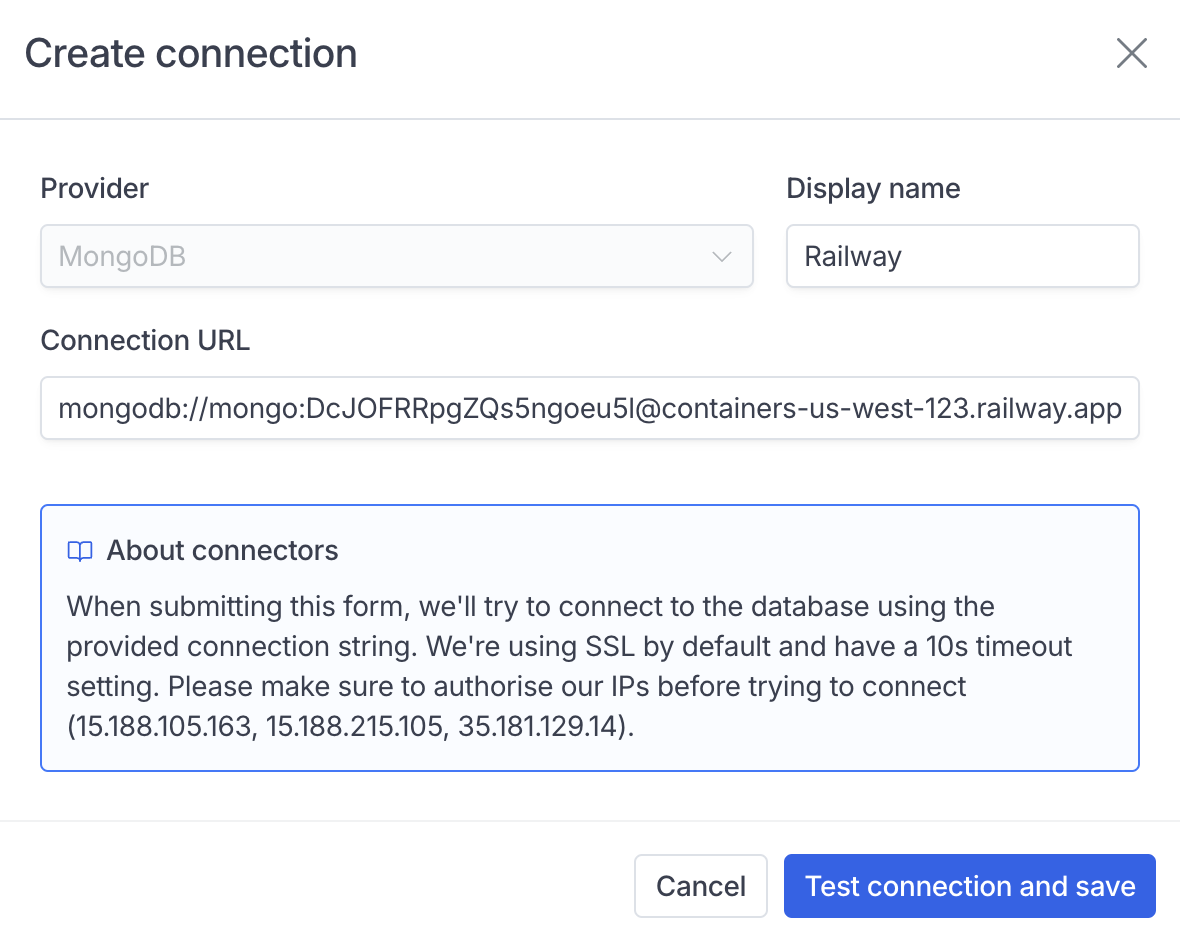The image size is (1180, 944).
Task: Click the authorised IP addresses line
Action: (351, 726)
